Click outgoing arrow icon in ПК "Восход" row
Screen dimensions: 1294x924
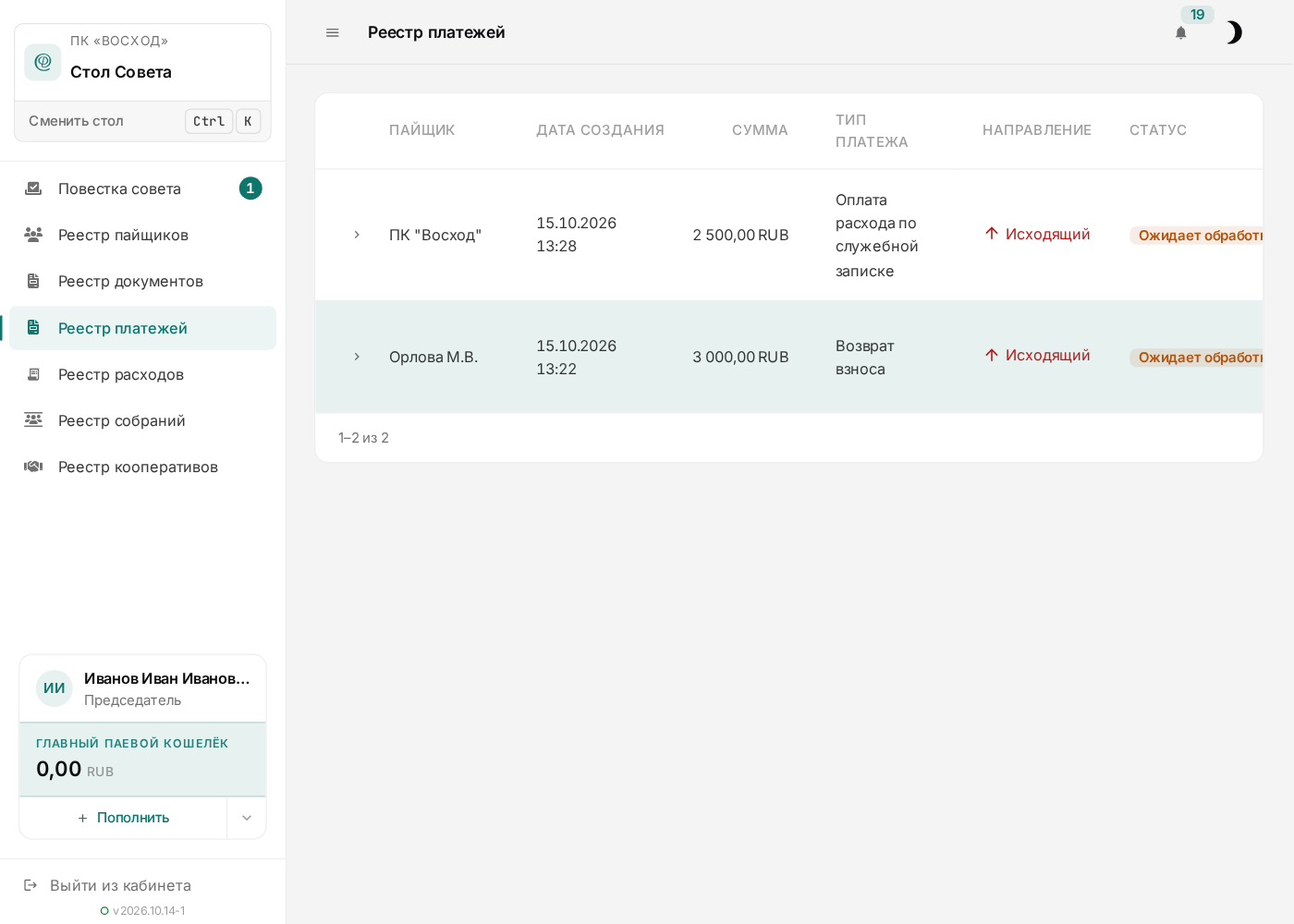(x=992, y=234)
